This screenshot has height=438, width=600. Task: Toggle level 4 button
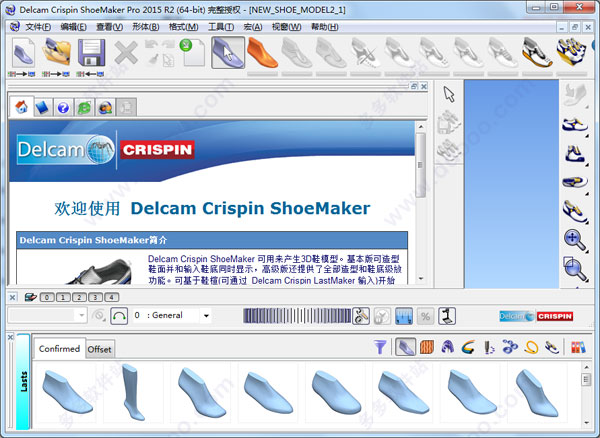(111, 297)
